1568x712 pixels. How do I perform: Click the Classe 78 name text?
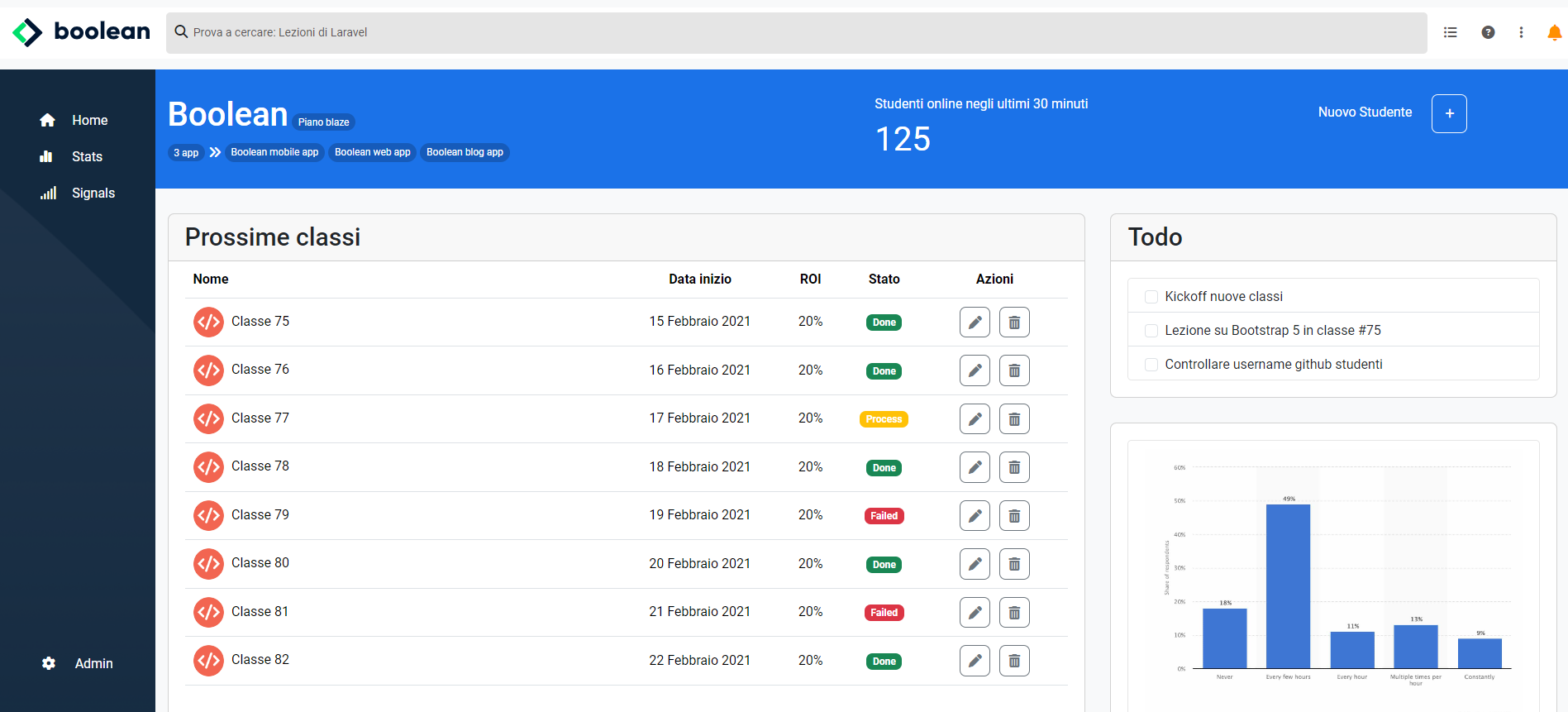click(260, 466)
